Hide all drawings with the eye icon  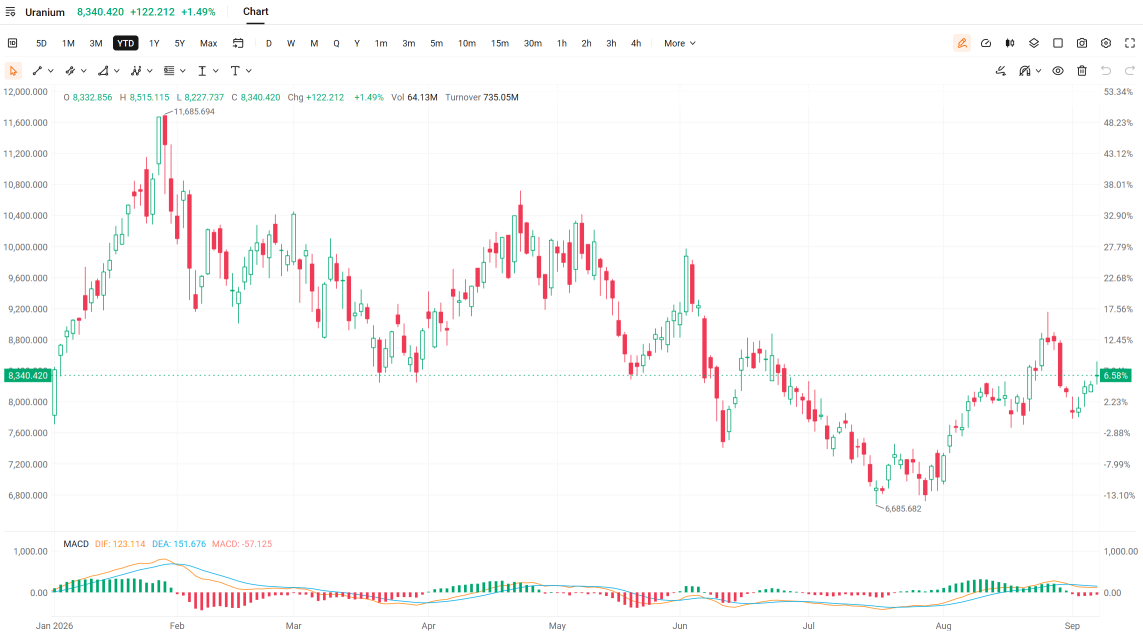1058,71
